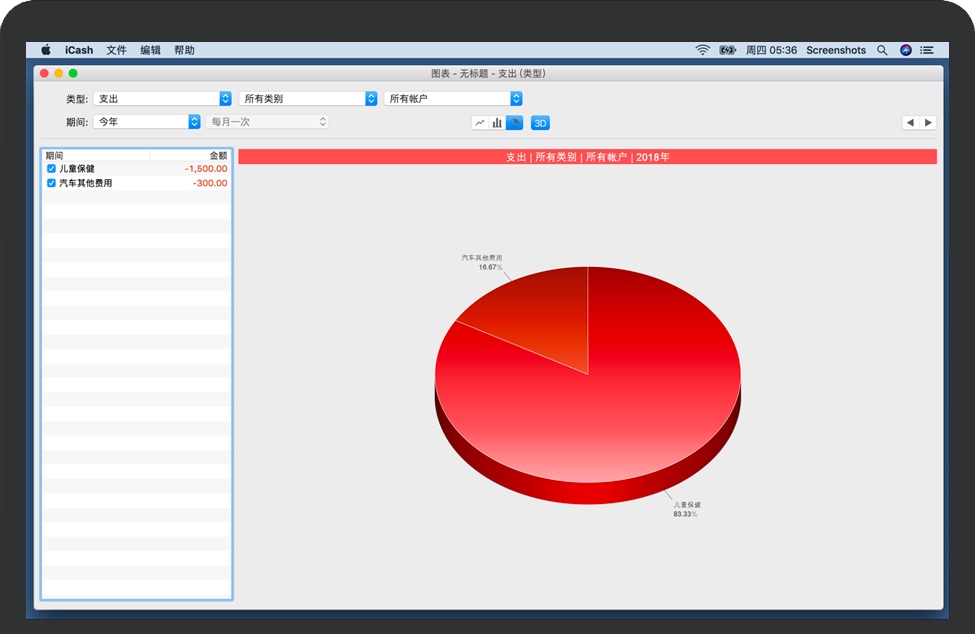Uncheck the 儿童保健 category checkbox
The width and height of the screenshot is (975, 634).
[52, 169]
